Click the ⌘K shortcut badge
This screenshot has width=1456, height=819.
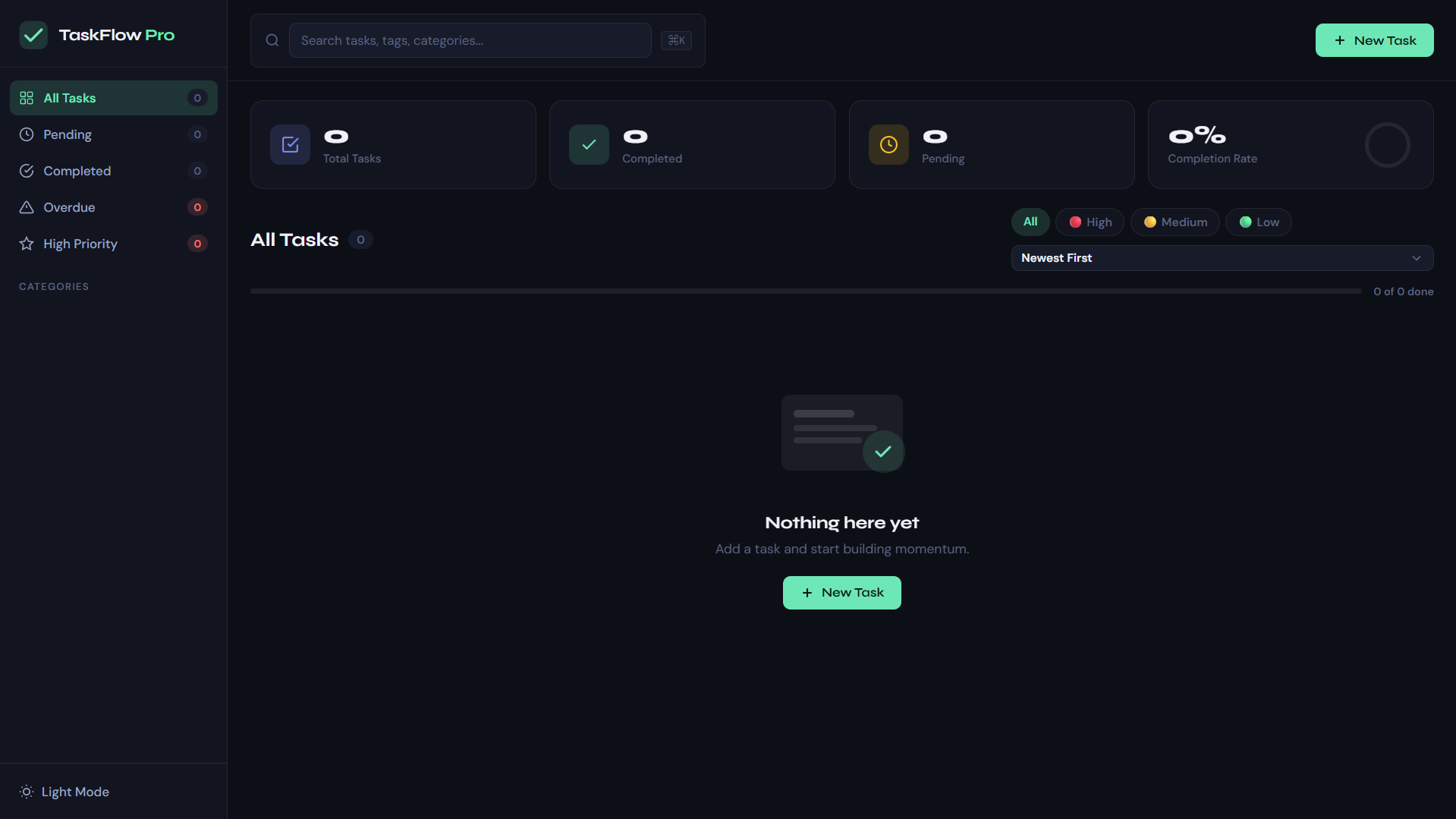pyautogui.click(x=676, y=40)
